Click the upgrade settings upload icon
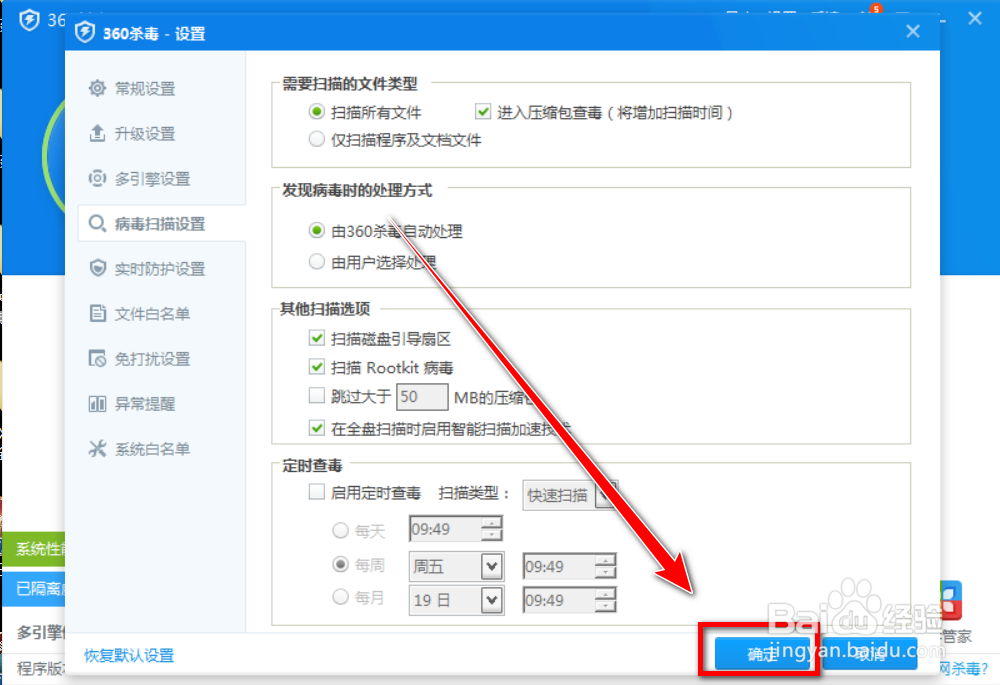 click(x=97, y=133)
